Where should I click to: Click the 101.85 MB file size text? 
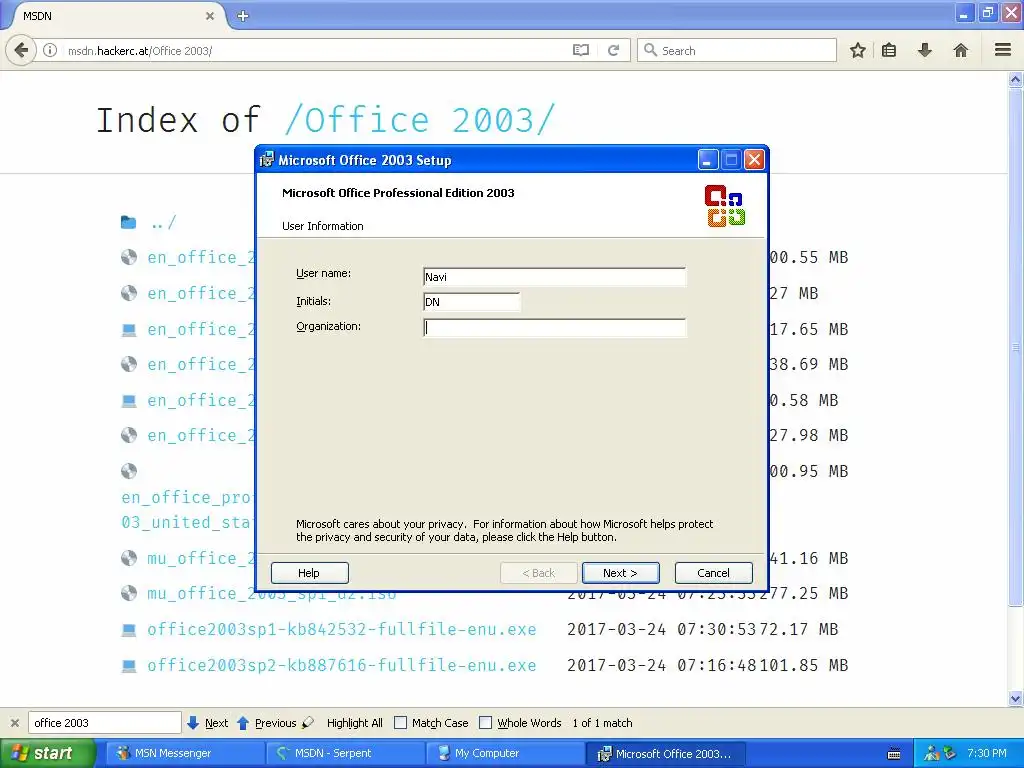(803, 665)
